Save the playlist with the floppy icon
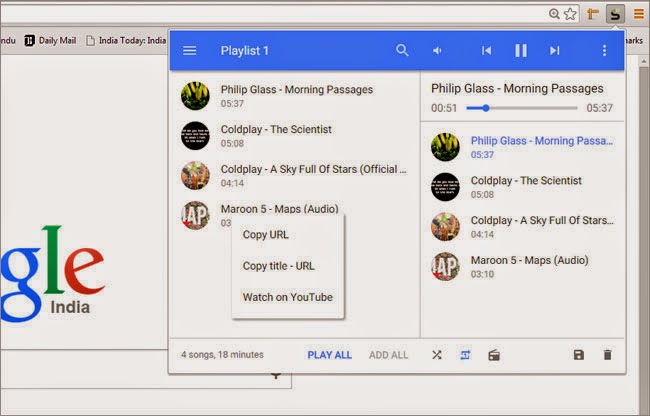Viewport: 650px width, 416px height. tap(579, 355)
